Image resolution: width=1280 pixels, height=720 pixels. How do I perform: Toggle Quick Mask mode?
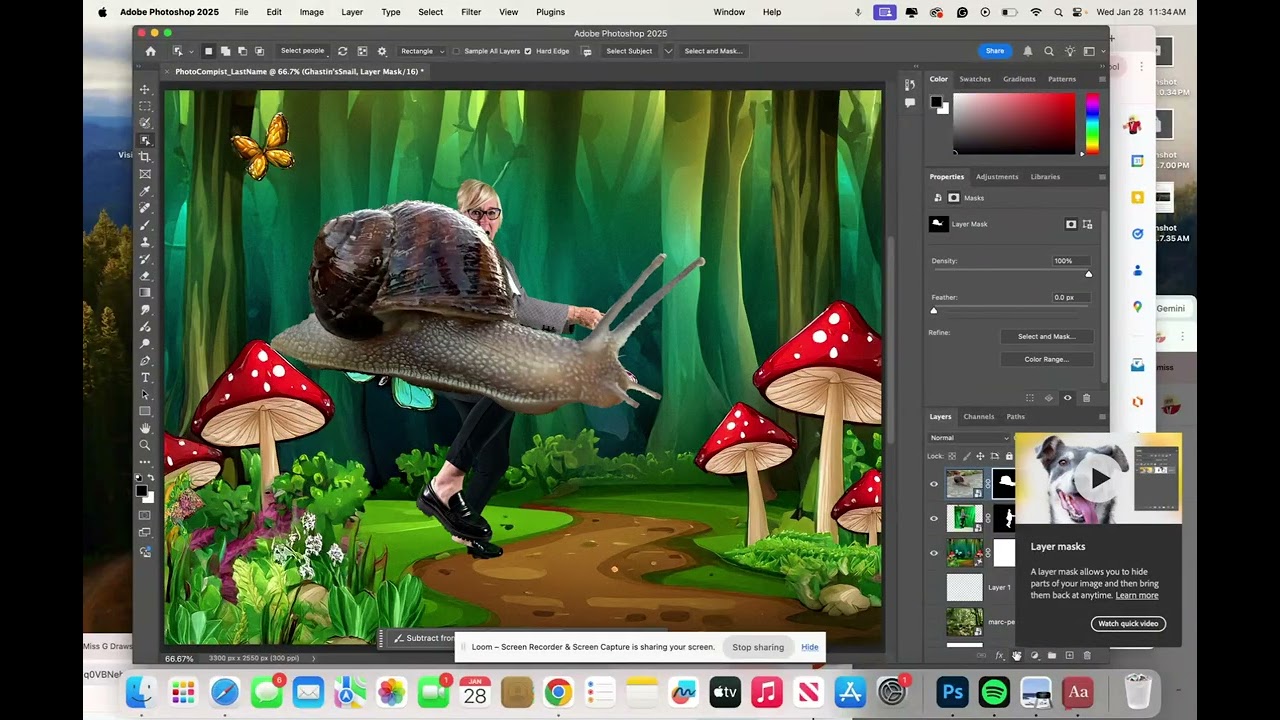tap(145, 515)
